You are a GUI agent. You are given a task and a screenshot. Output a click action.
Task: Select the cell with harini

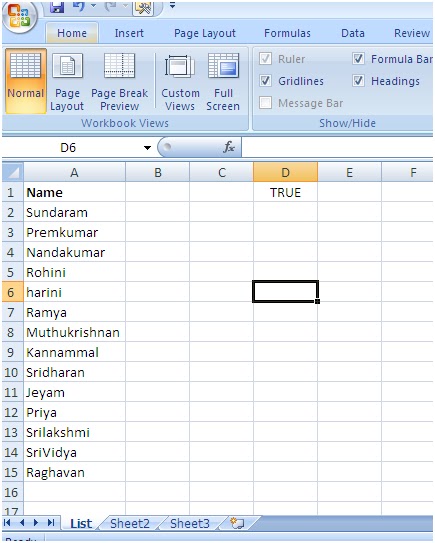[74, 292]
